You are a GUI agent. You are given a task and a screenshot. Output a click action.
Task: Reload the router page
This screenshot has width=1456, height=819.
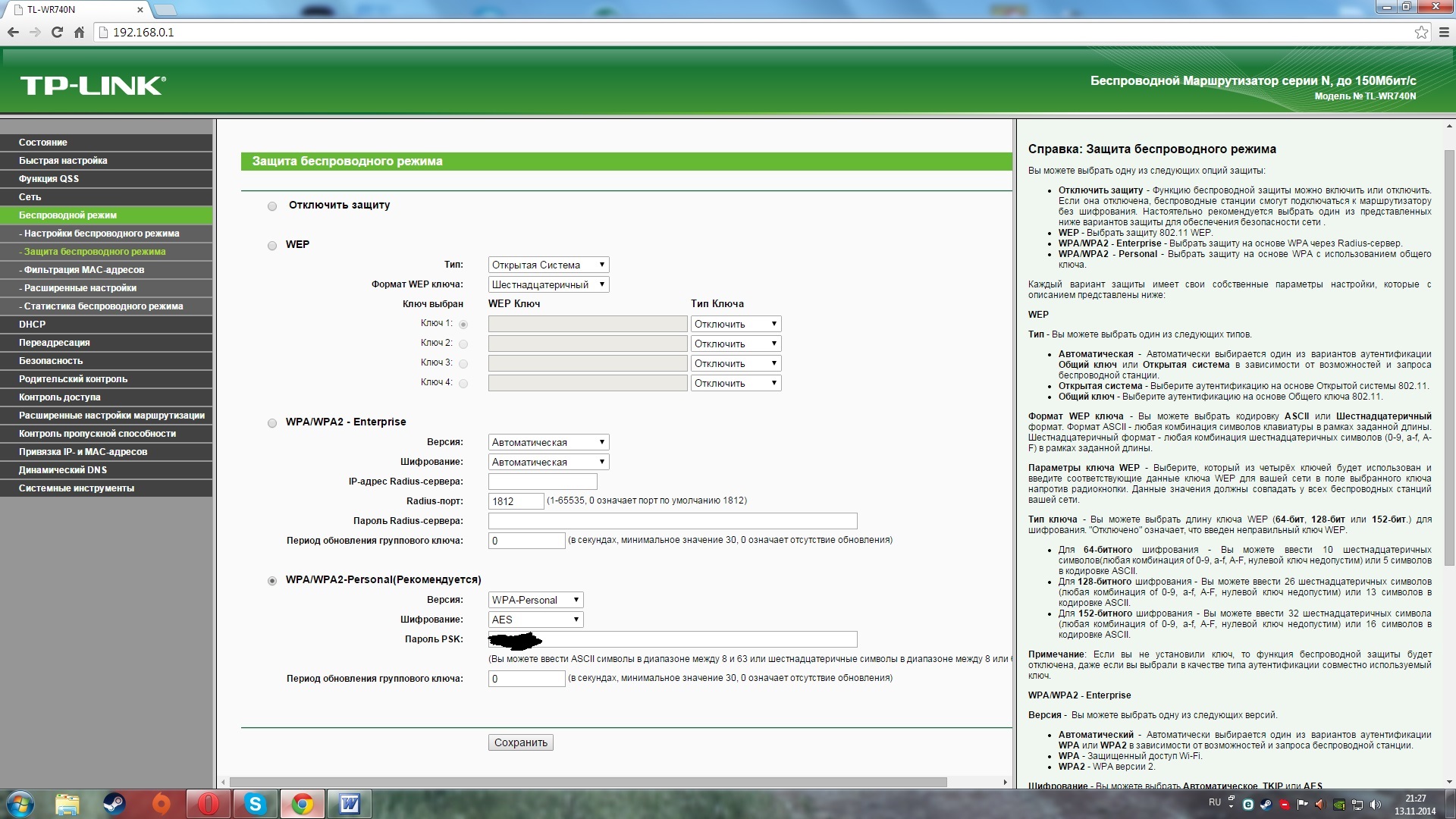(57, 32)
